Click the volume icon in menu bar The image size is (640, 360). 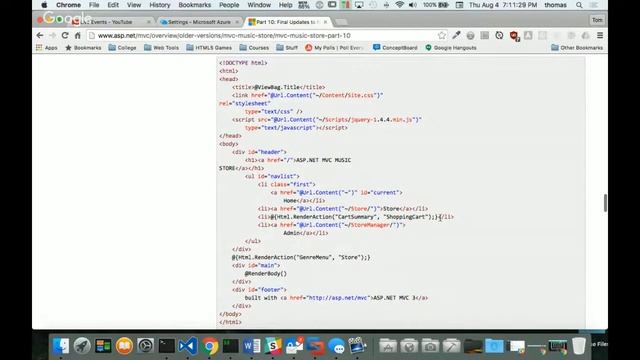click(x=413, y=5)
